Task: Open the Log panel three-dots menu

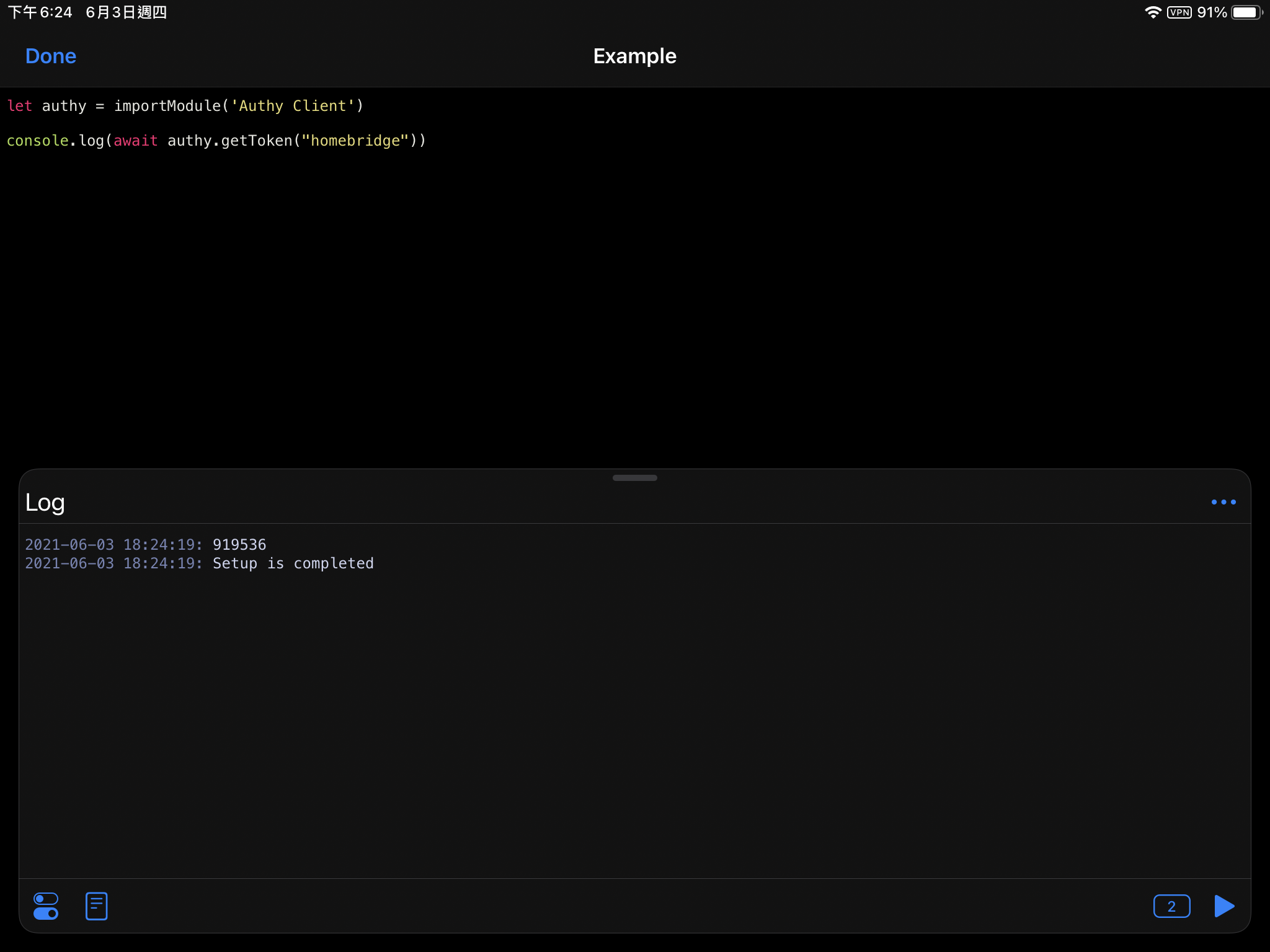Action: point(1223,502)
